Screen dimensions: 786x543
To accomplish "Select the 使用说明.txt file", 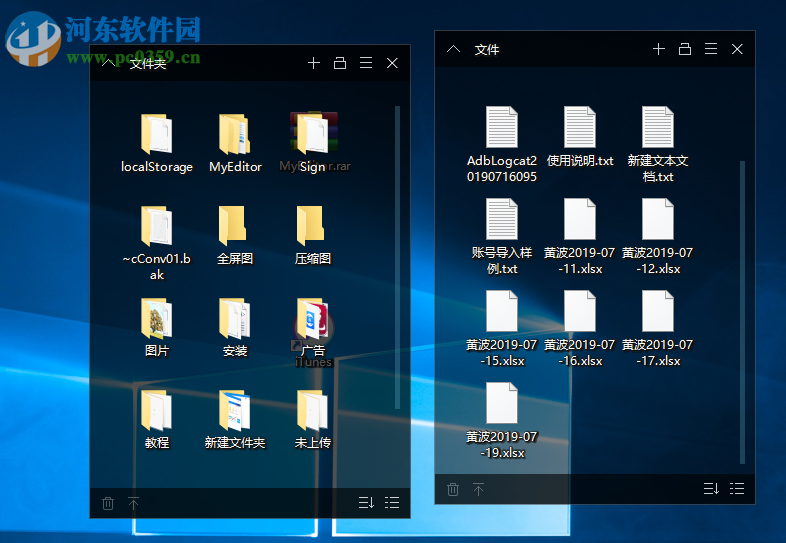I will coord(580,137).
